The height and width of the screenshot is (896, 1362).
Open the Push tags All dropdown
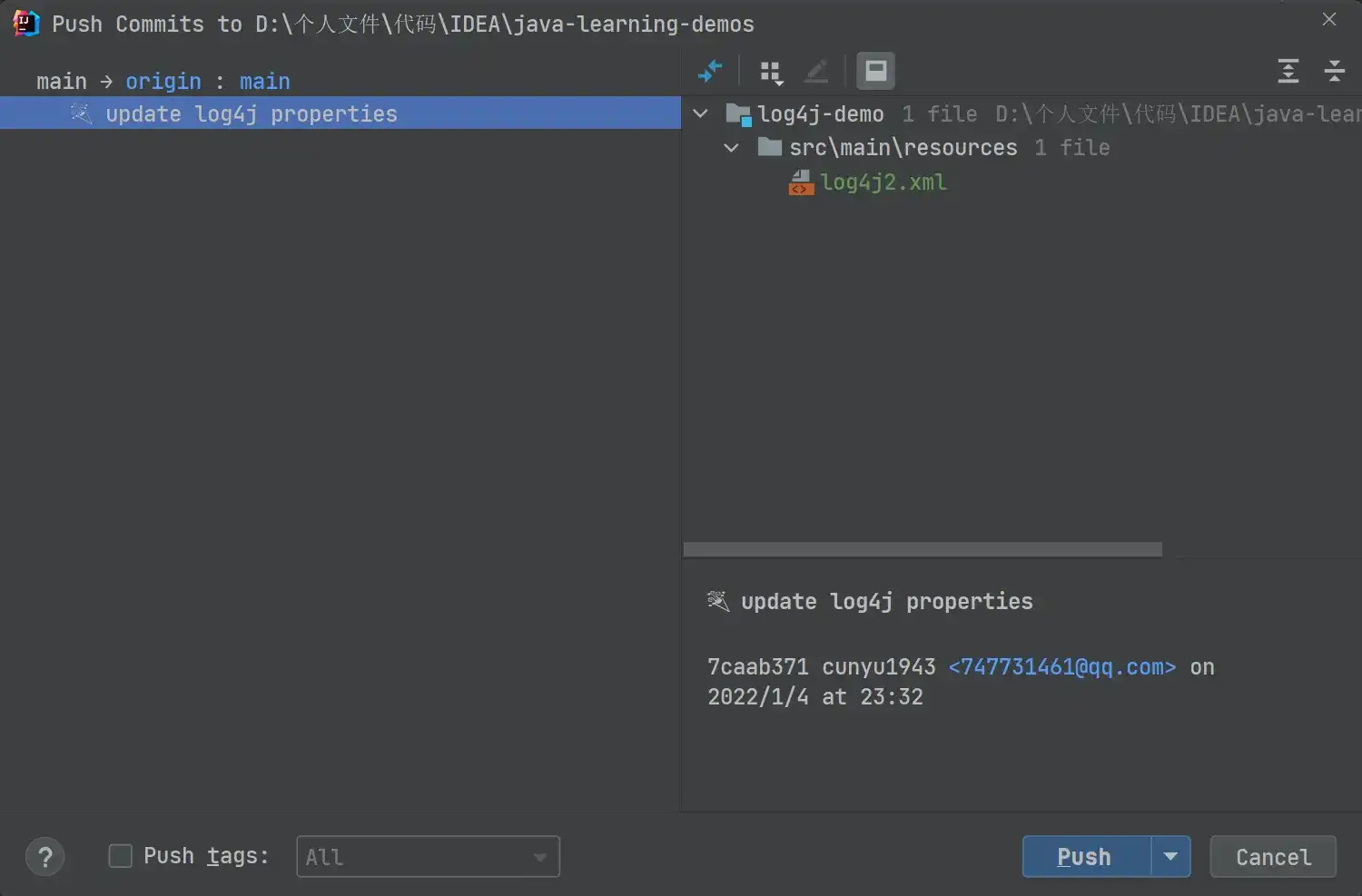(428, 856)
